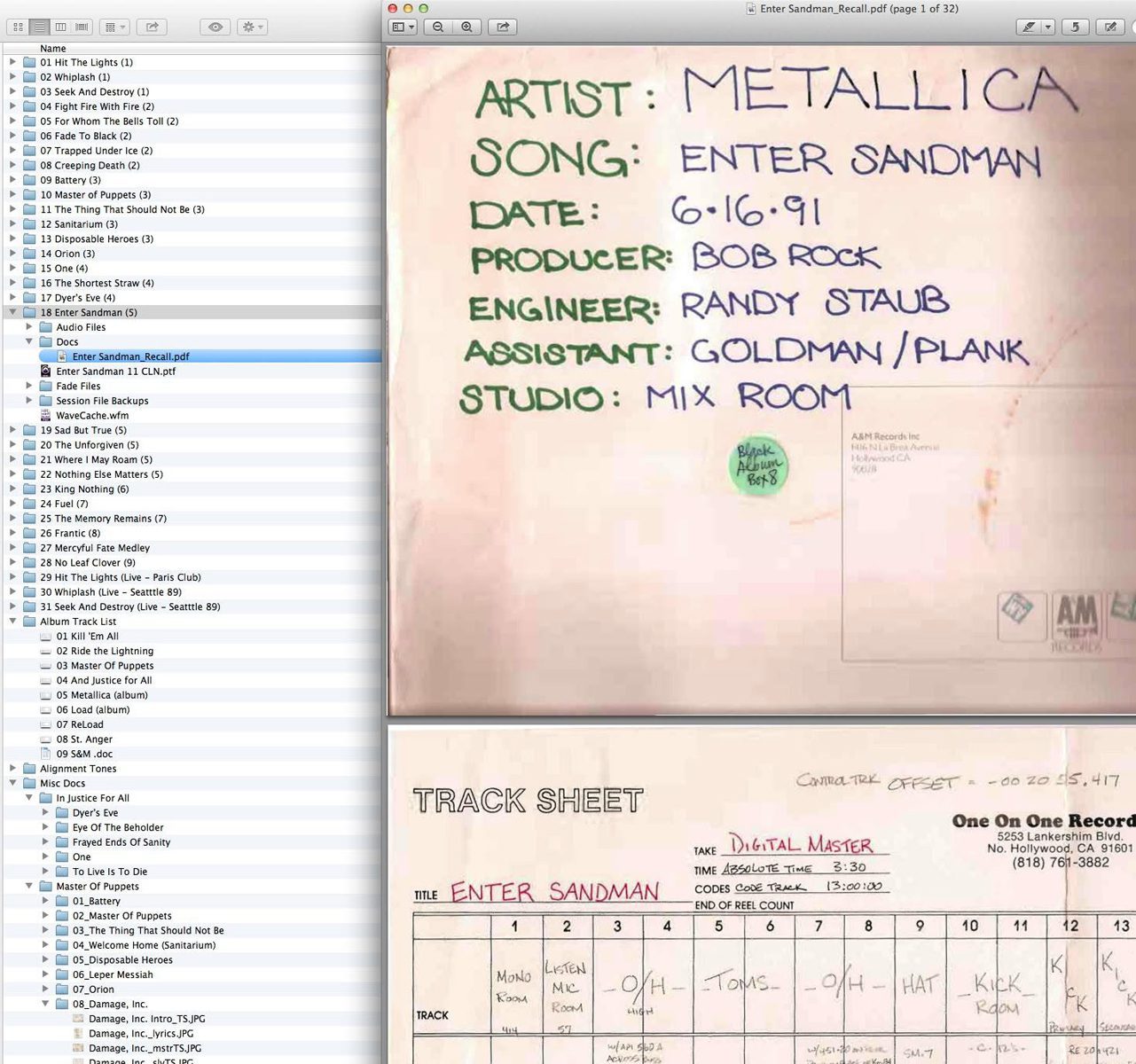Screen dimensions: 1136x1064
Task: Collapse the In Justice For All folder
Action: 29,798
